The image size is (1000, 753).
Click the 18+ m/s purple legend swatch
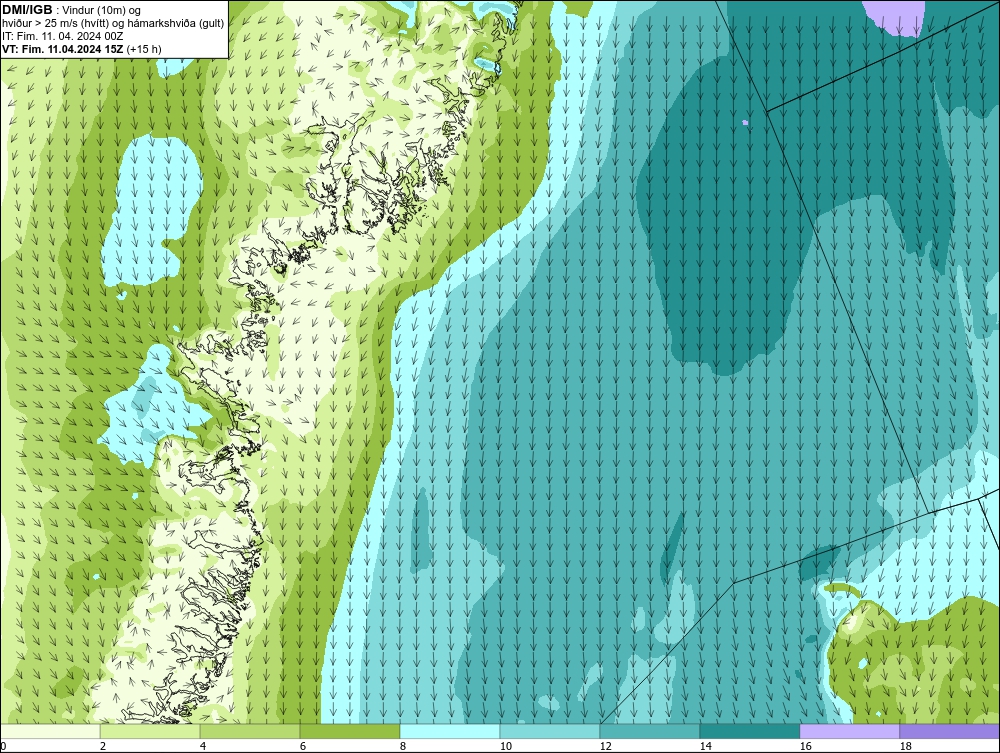(950, 731)
